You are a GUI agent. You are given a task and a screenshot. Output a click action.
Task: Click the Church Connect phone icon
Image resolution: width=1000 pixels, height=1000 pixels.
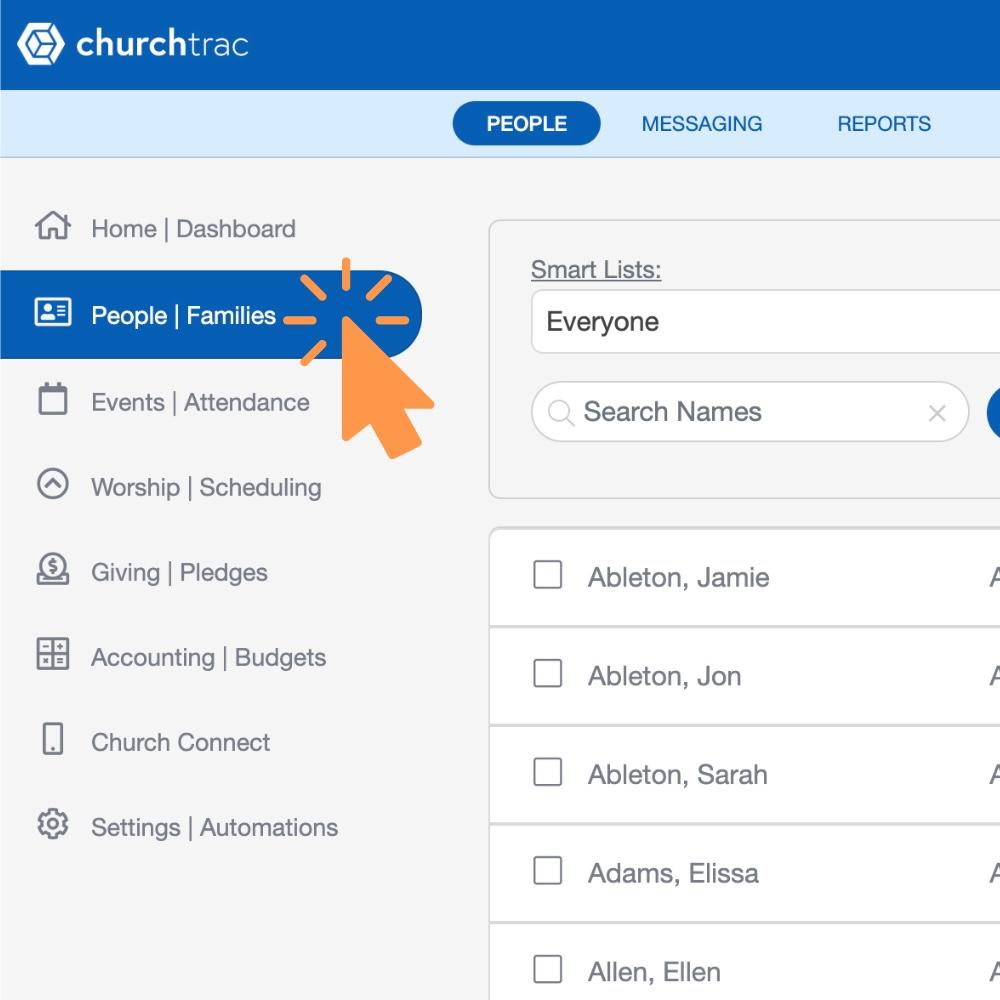tap(52, 740)
